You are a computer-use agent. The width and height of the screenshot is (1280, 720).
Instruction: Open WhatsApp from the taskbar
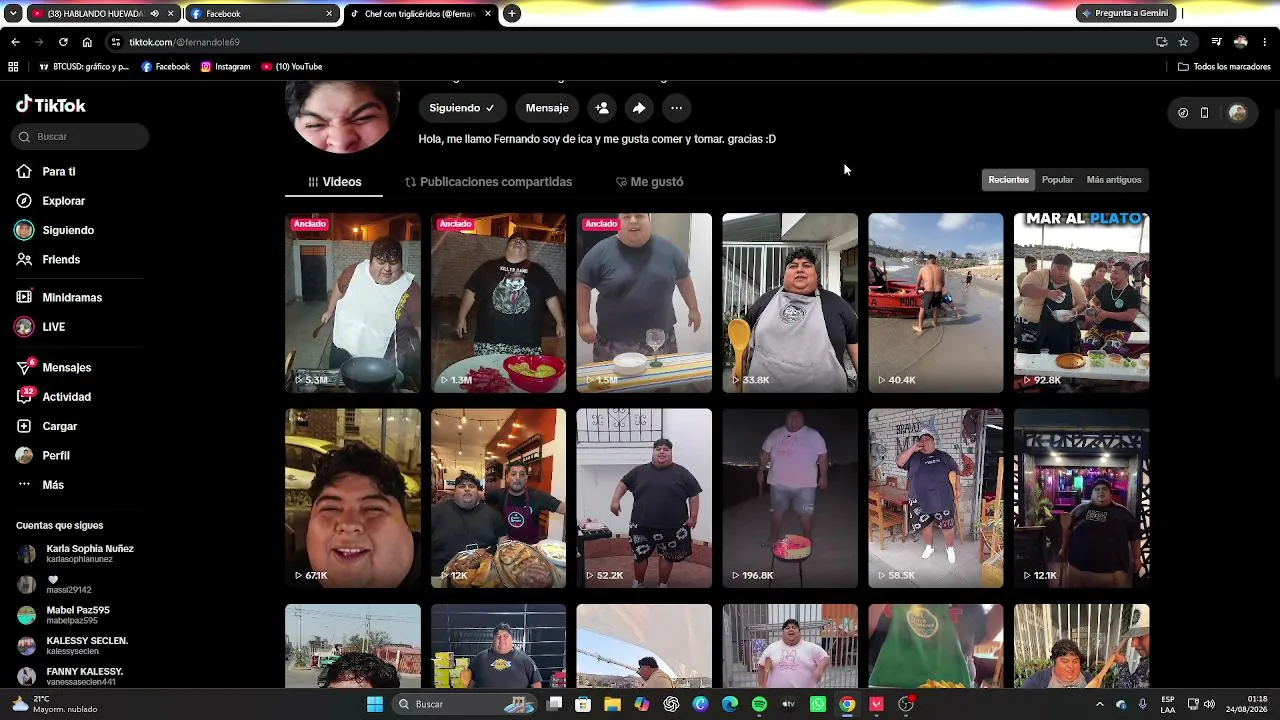tap(818, 704)
